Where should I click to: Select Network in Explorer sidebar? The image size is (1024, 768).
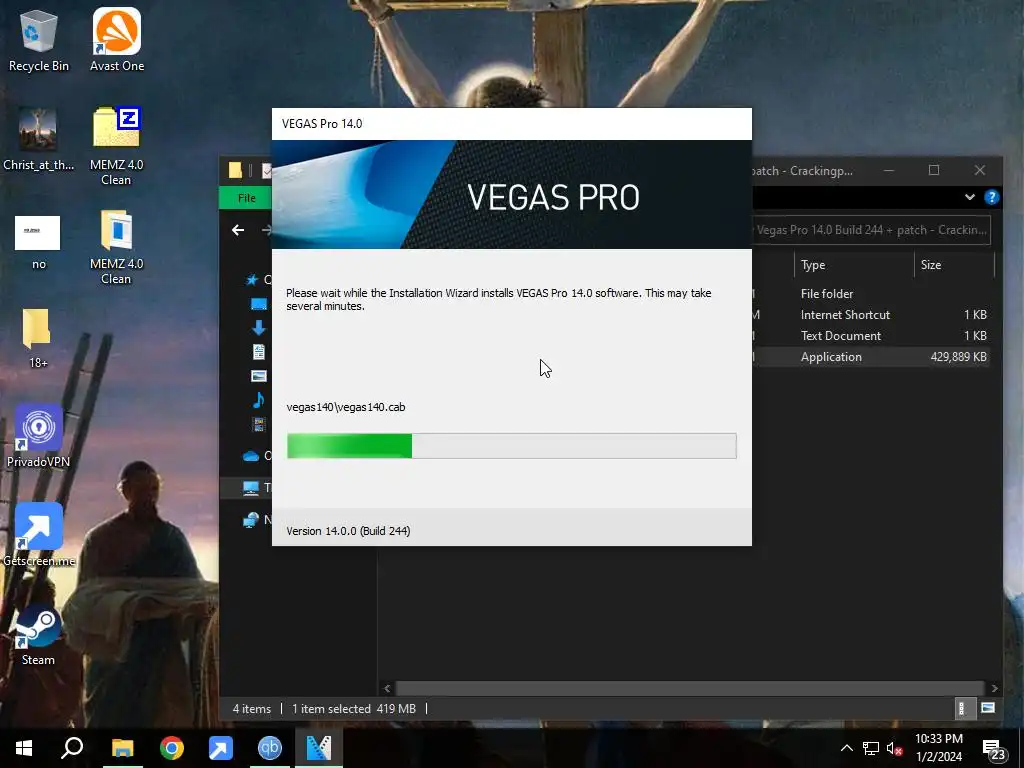(x=251, y=520)
